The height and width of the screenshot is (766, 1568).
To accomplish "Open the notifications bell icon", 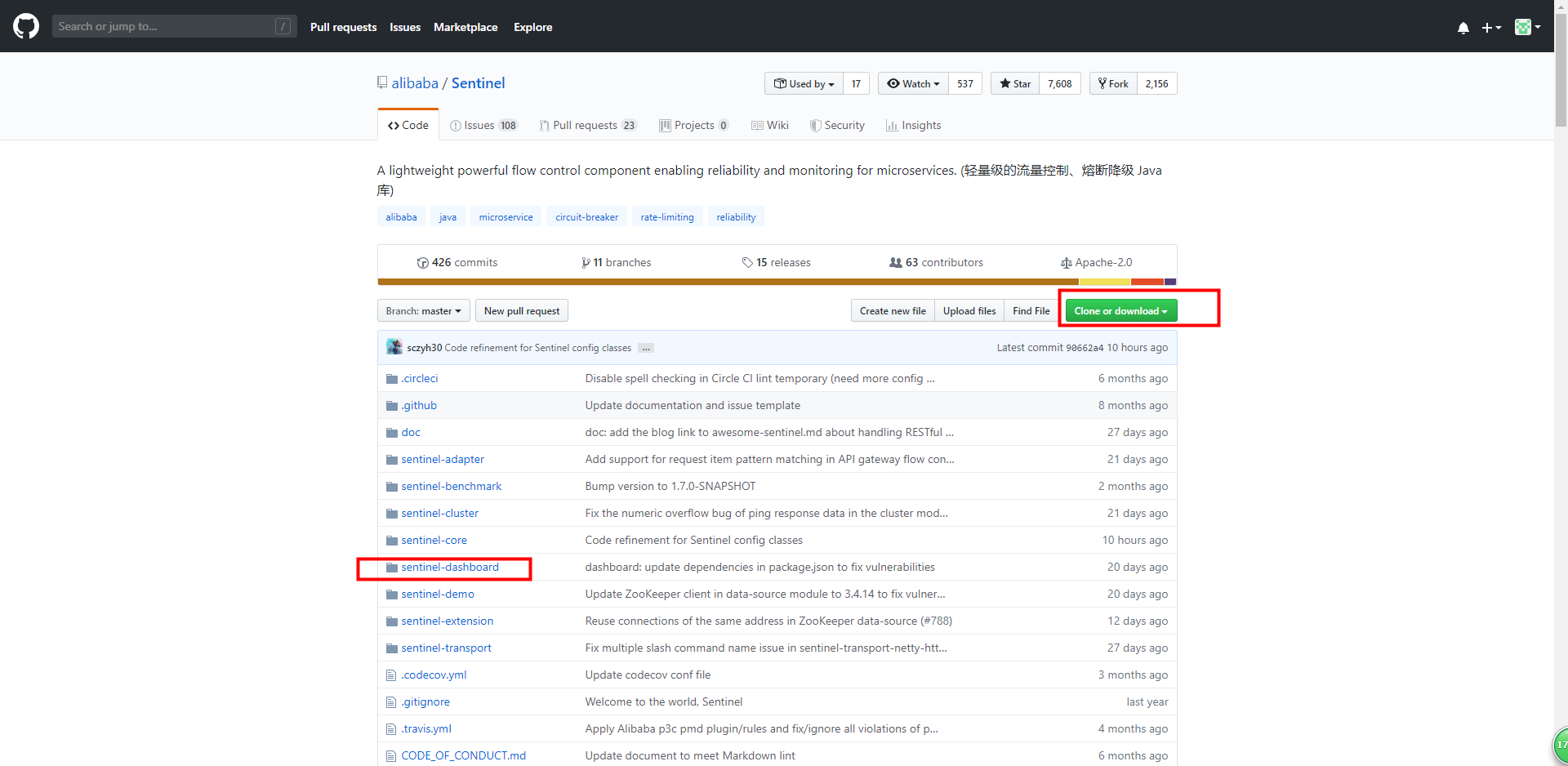I will [1462, 27].
